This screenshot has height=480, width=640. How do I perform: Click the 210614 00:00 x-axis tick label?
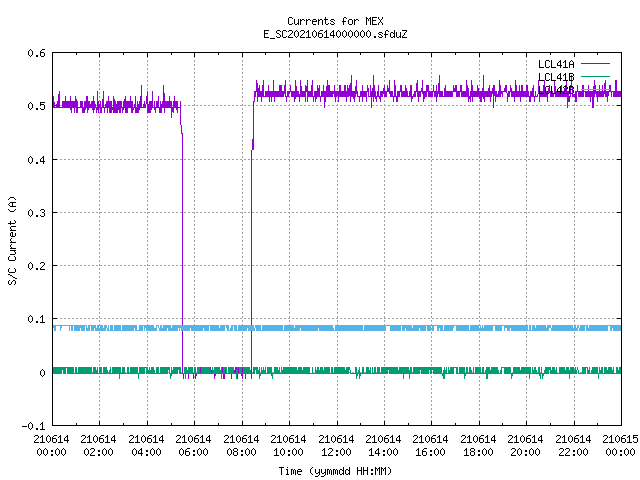pyautogui.click(x=51, y=446)
